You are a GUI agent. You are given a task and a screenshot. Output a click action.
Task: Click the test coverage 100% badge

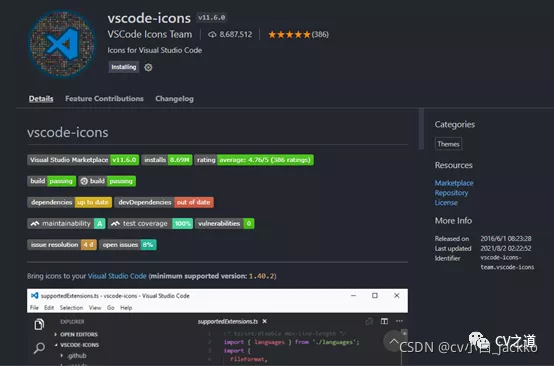pyautogui.click(x=150, y=223)
